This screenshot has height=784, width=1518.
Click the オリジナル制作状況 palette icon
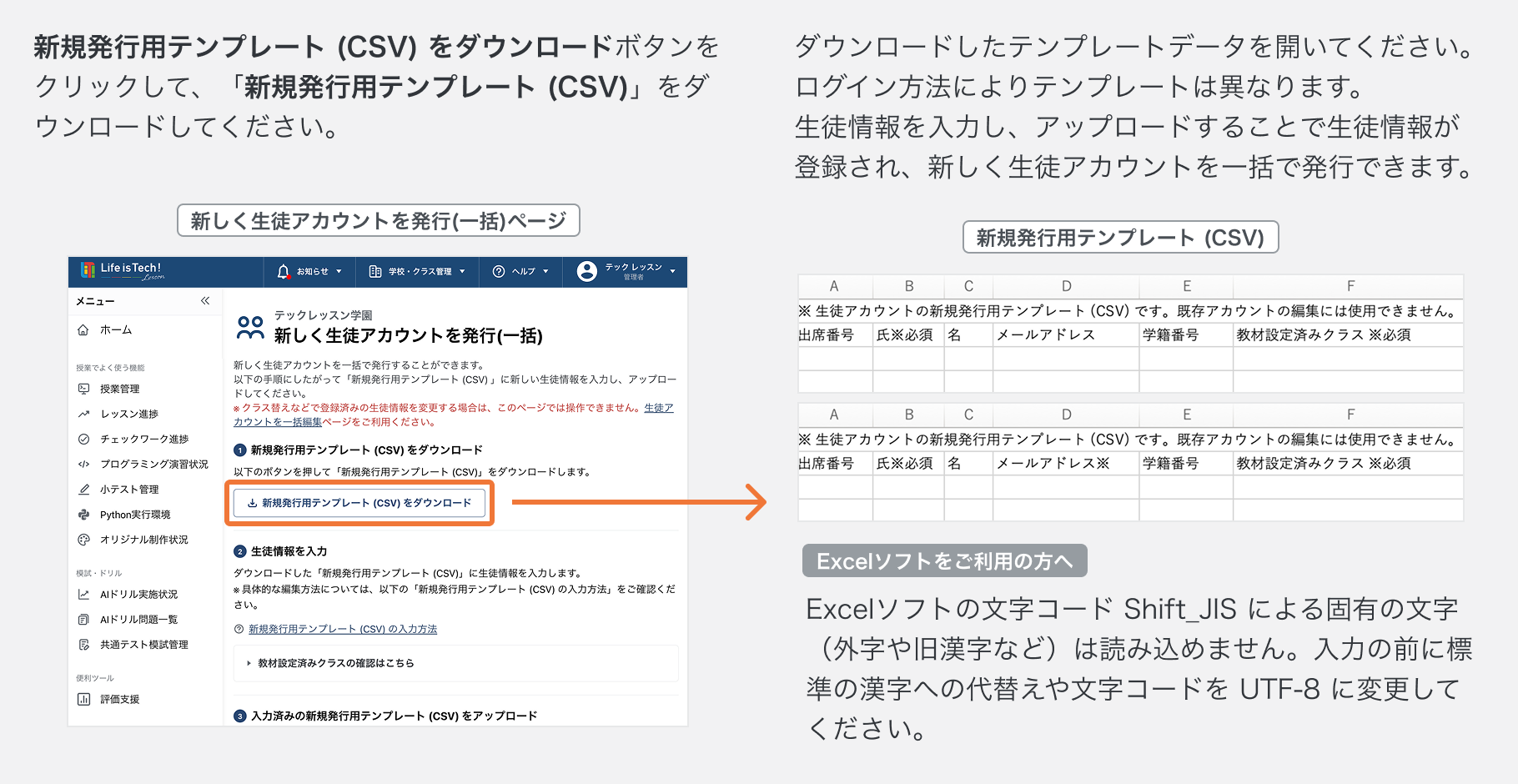(x=83, y=540)
